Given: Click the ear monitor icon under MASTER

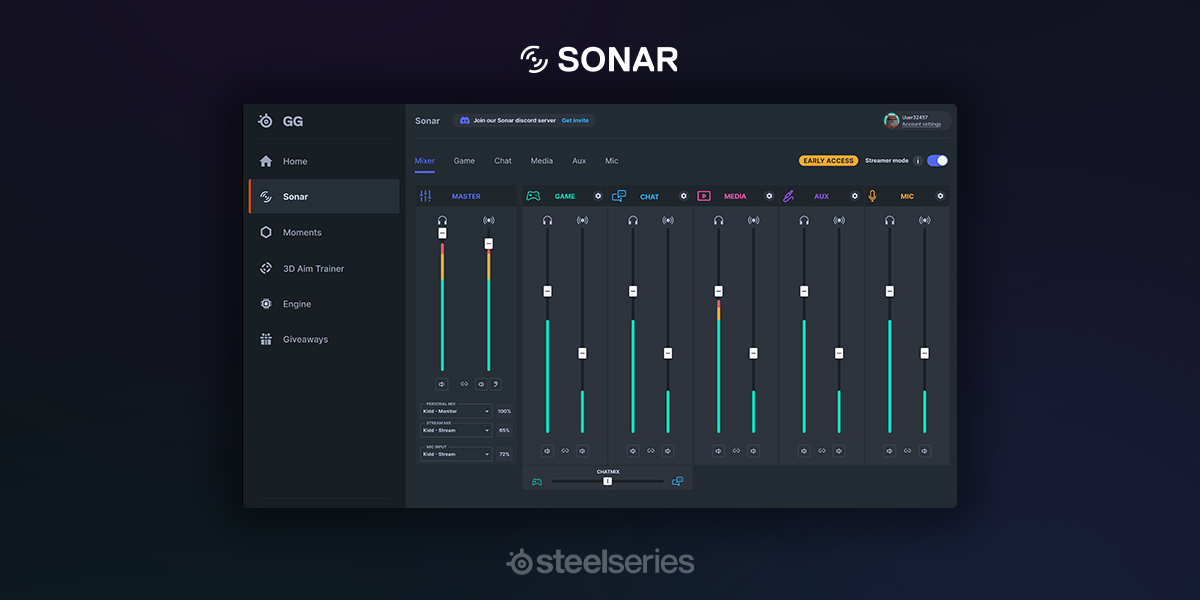Looking at the screenshot, I should [x=495, y=383].
